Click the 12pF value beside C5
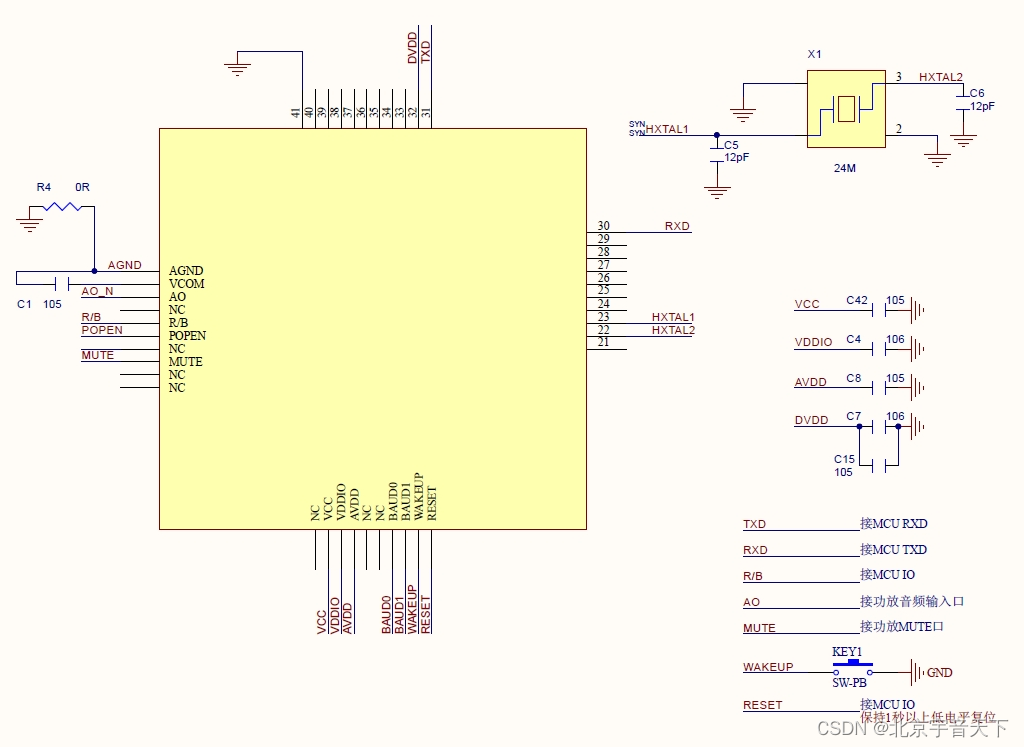 pos(737,157)
